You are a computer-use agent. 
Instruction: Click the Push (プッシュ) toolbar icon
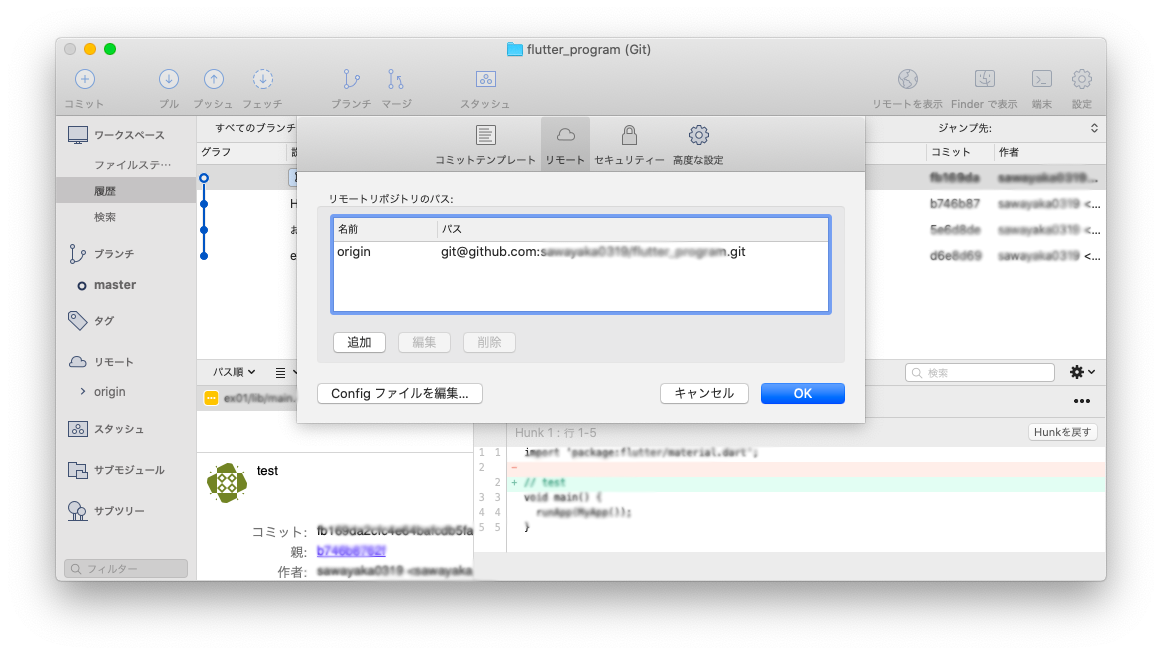click(x=213, y=79)
